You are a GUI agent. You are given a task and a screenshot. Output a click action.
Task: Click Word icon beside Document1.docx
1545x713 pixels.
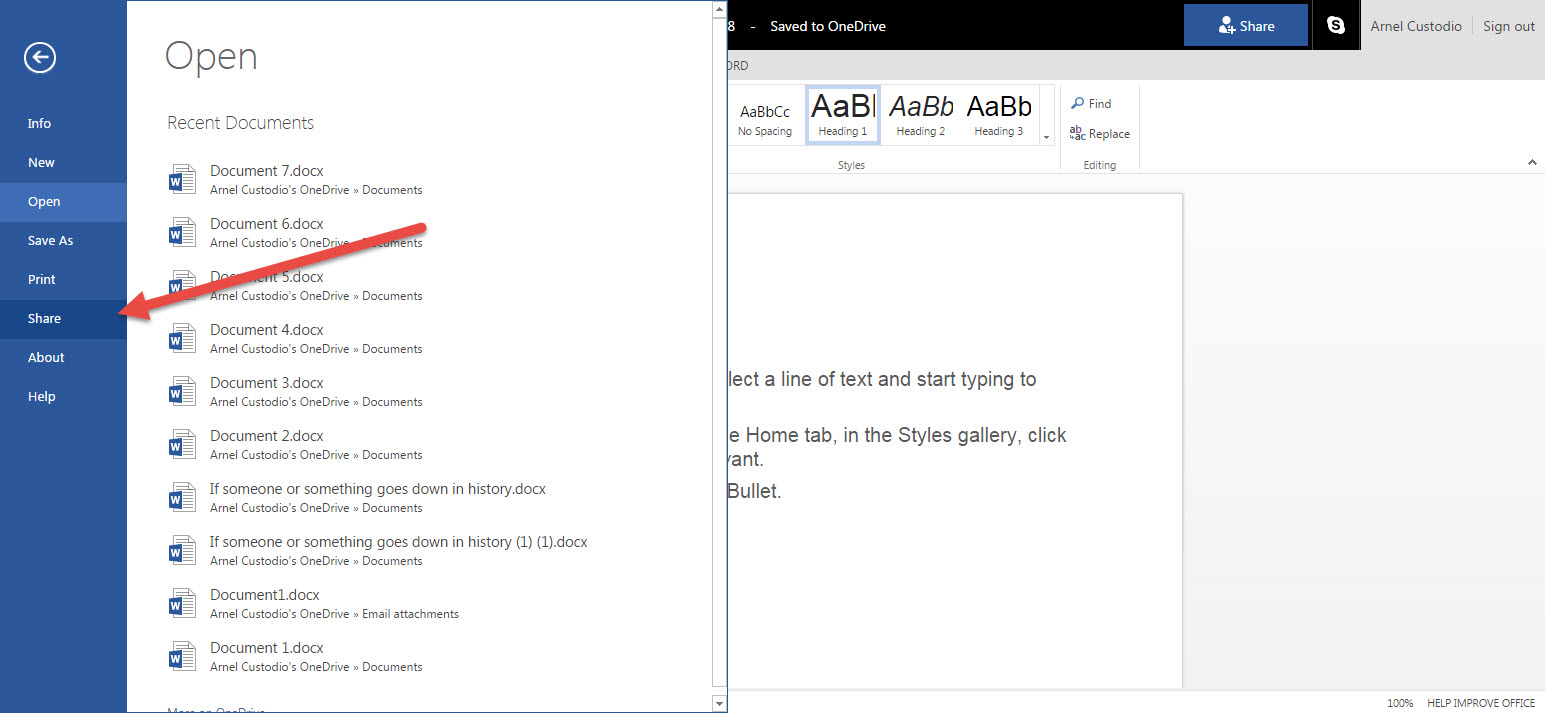pyautogui.click(x=182, y=604)
